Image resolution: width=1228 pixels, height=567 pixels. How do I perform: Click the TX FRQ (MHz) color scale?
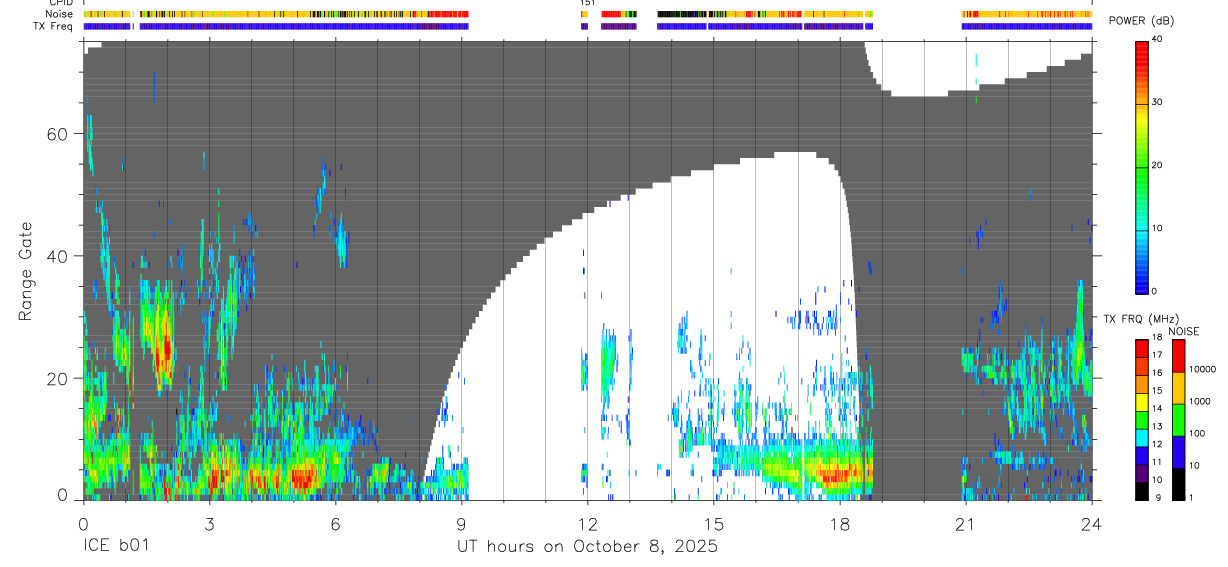(1142, 419)
